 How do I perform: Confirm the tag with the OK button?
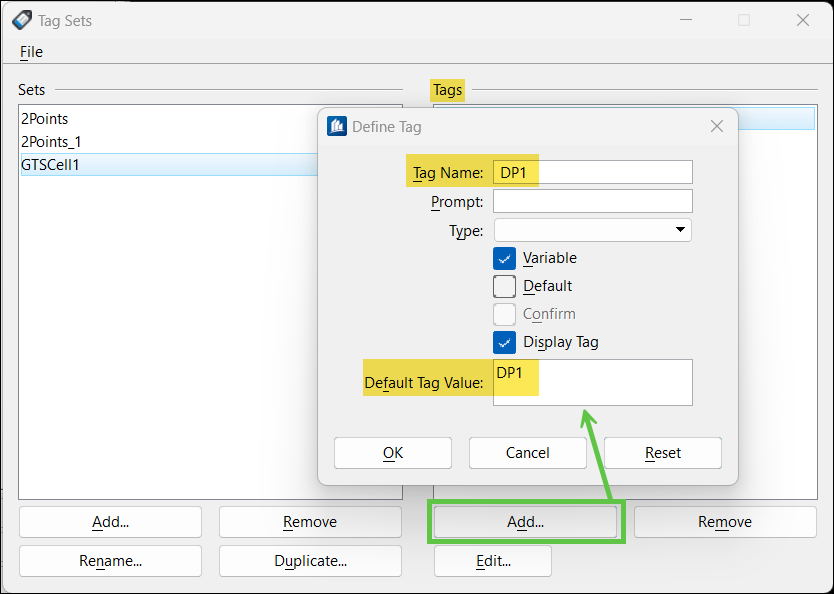tap(392, 453)
